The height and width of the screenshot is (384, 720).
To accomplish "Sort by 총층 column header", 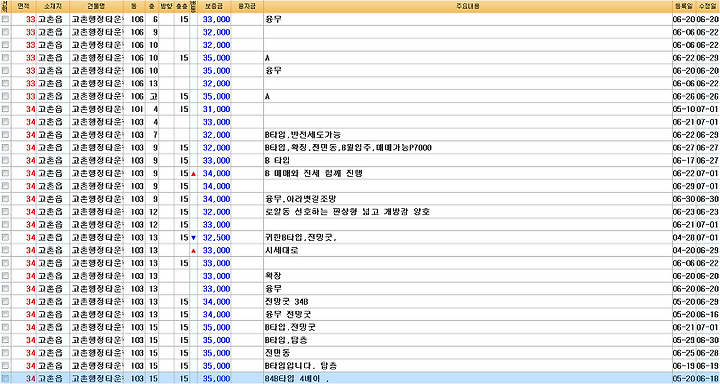I will click(x=181, y=6).
